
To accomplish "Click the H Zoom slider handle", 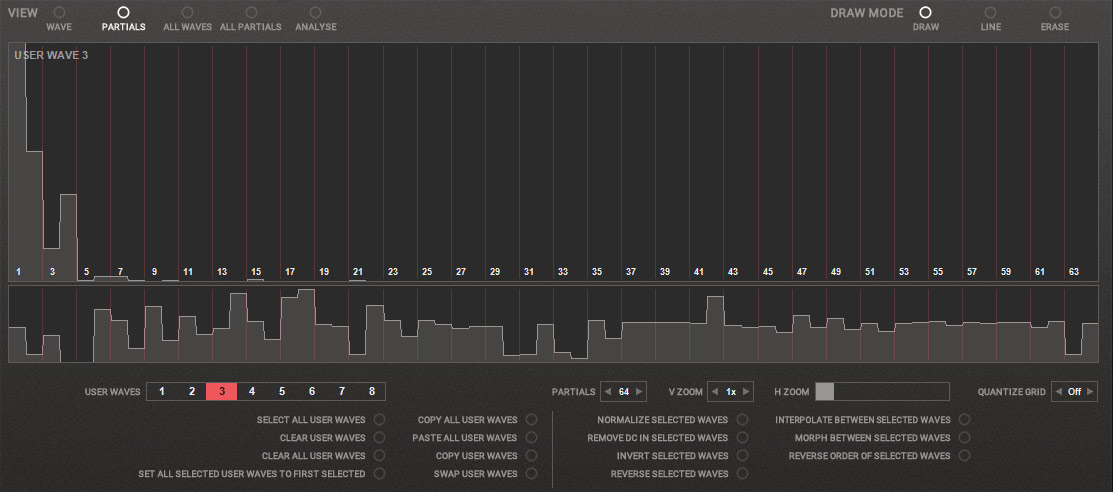I will coord(825,392).
